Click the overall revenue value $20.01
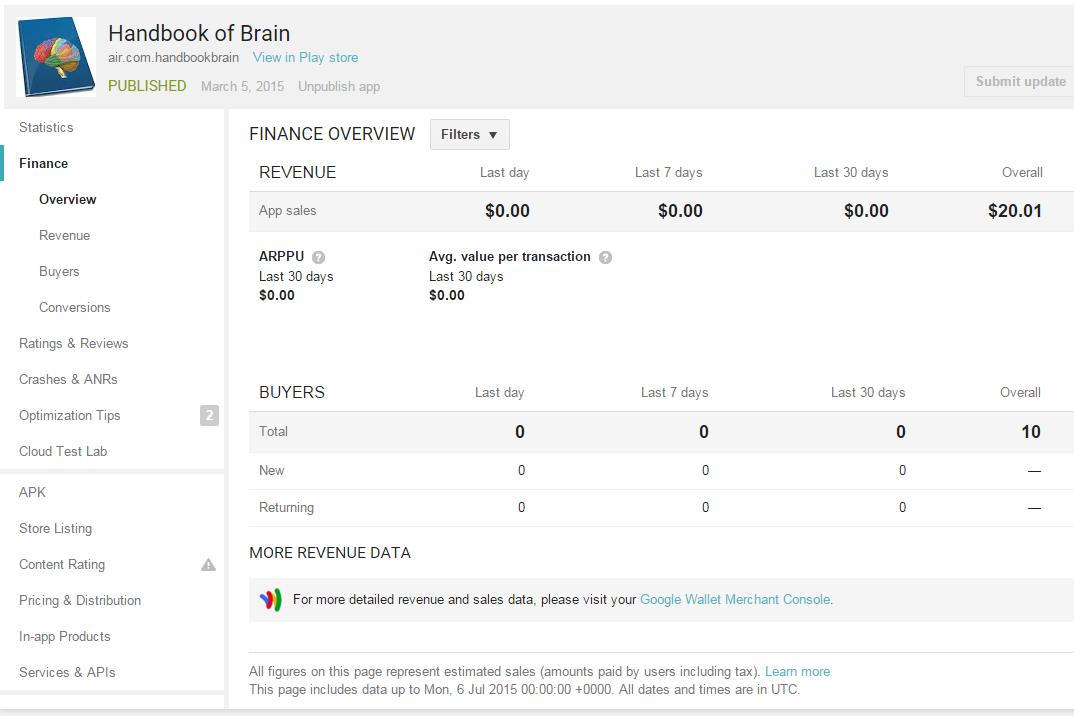This screenshot has height=716, width=1074. click(1014, 211)
